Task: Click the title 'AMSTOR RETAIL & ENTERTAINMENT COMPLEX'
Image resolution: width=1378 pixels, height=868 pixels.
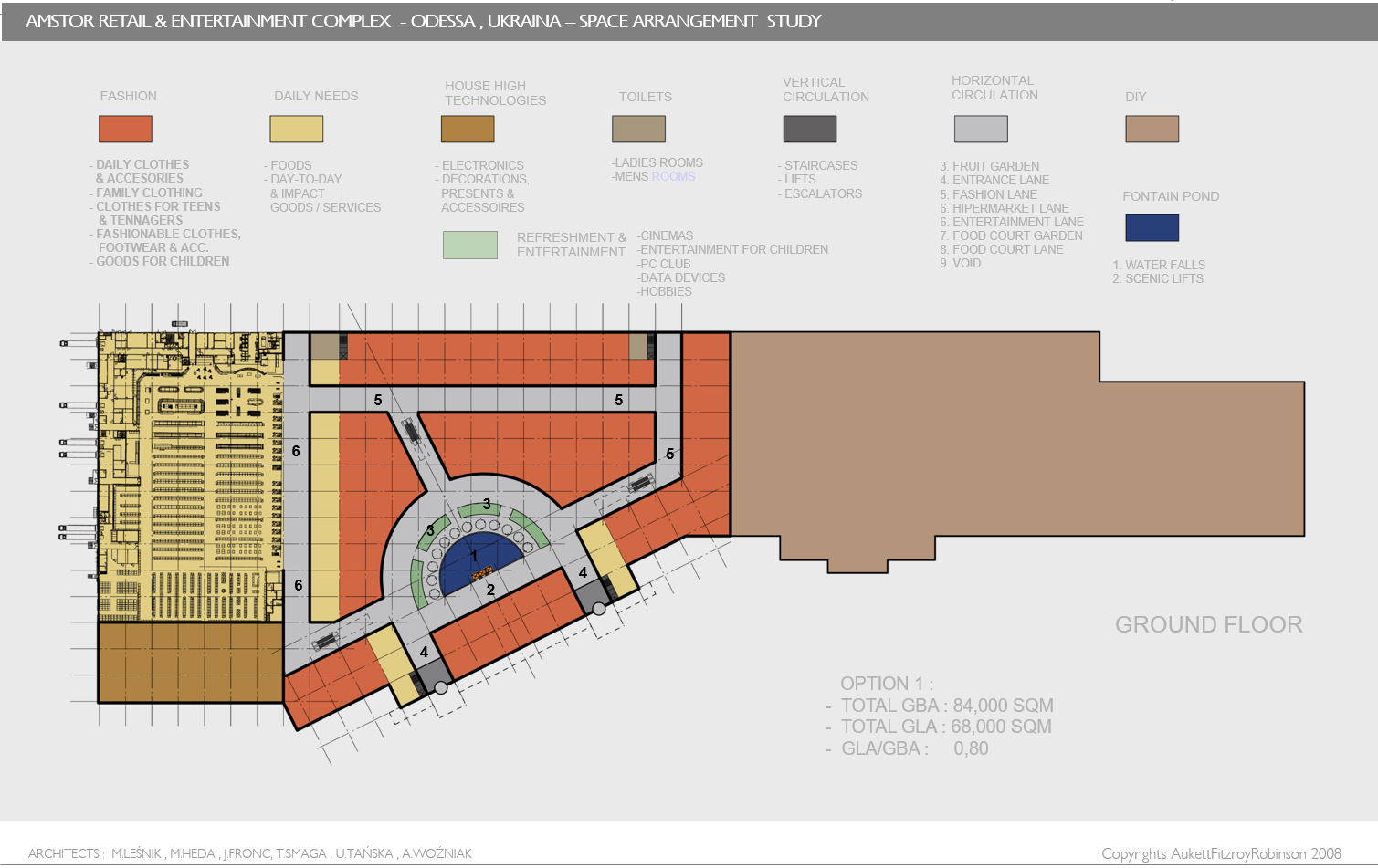Action: (x=208, y=21)
